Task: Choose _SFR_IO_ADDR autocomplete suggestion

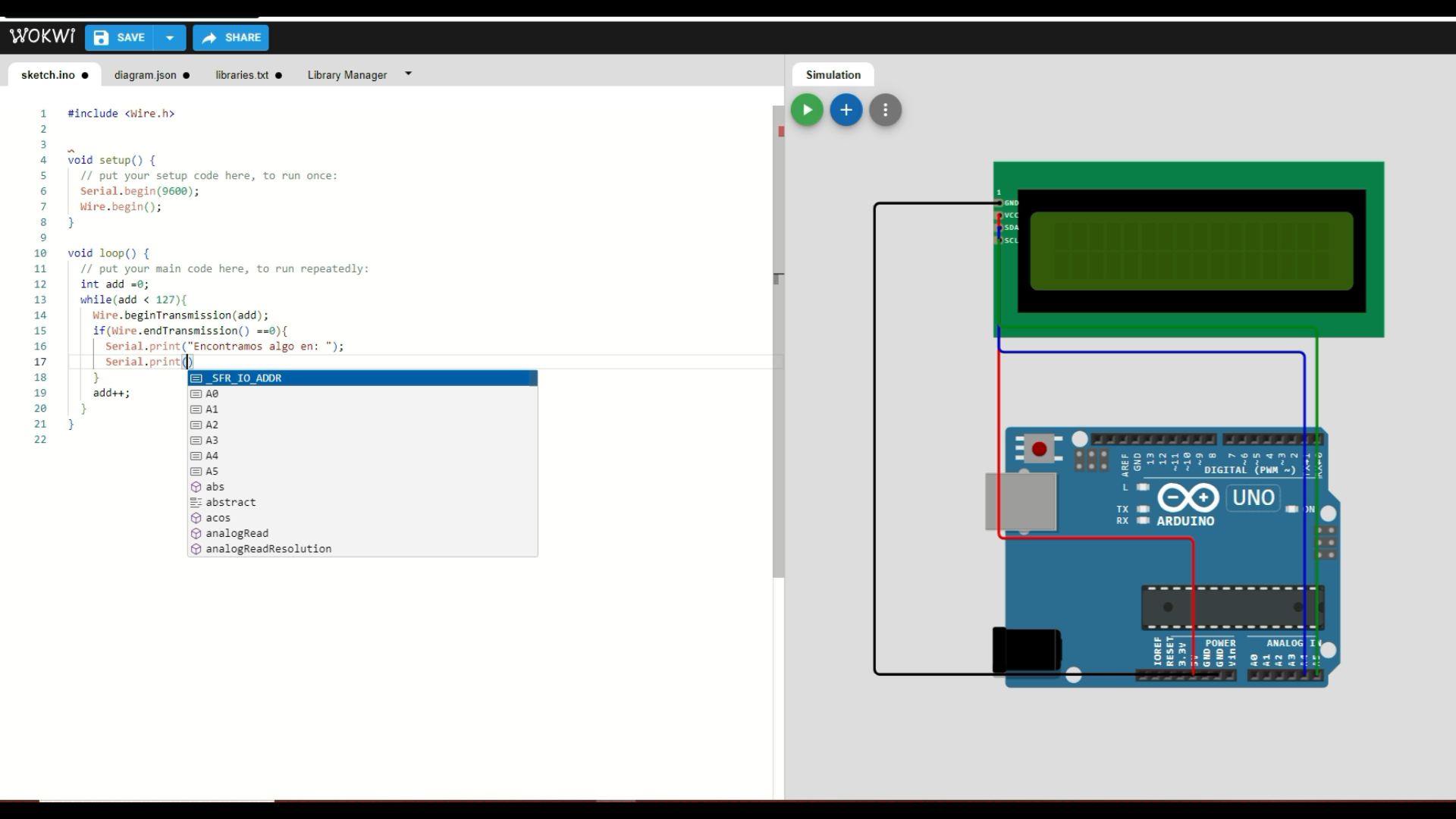Action: pos(362,378)
